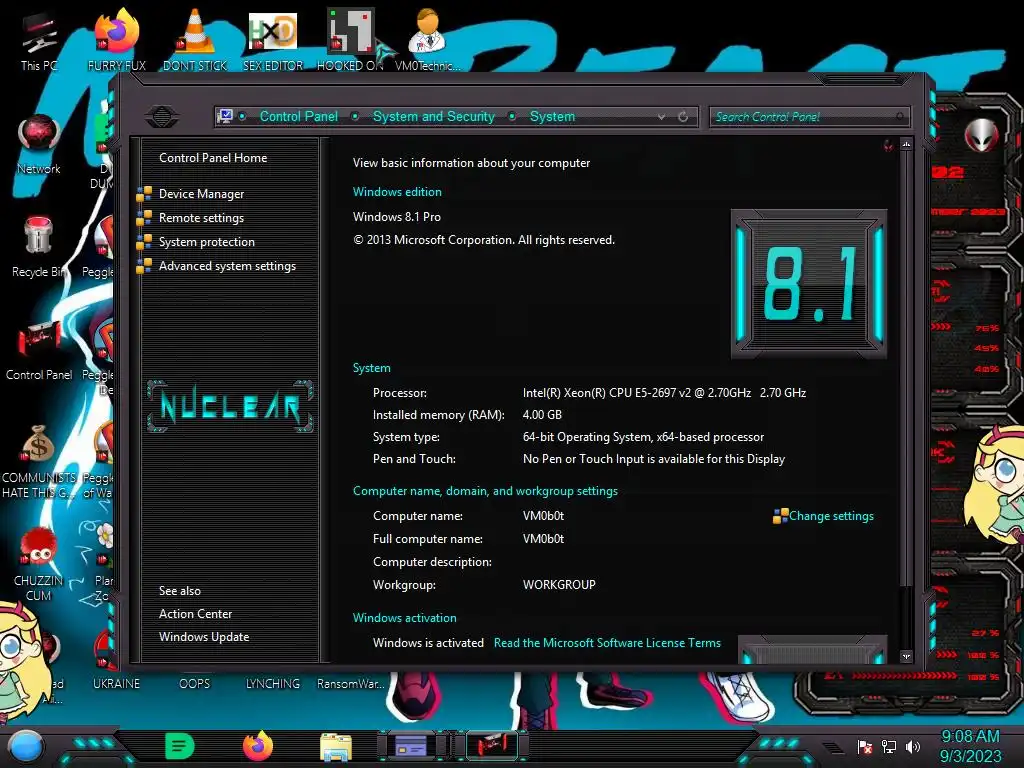The height and width of the screenshot is (768, 1024).
Task: Click the Windows 8.1 logo image
Action: point(808,283)
